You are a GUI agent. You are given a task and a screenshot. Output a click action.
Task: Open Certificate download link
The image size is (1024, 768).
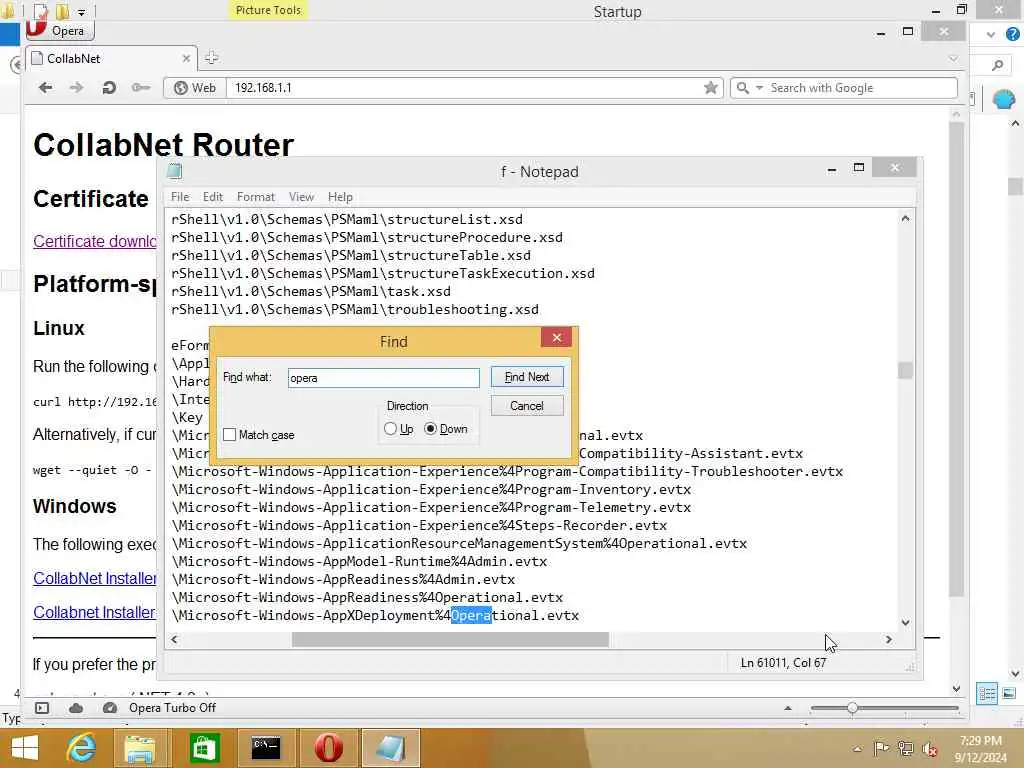click(x=95, y=241)
